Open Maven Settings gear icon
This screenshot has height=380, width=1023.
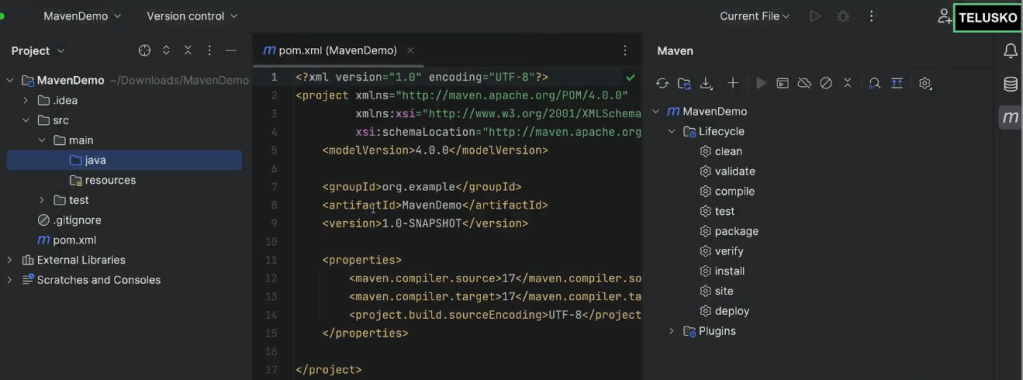coord(924,83)
